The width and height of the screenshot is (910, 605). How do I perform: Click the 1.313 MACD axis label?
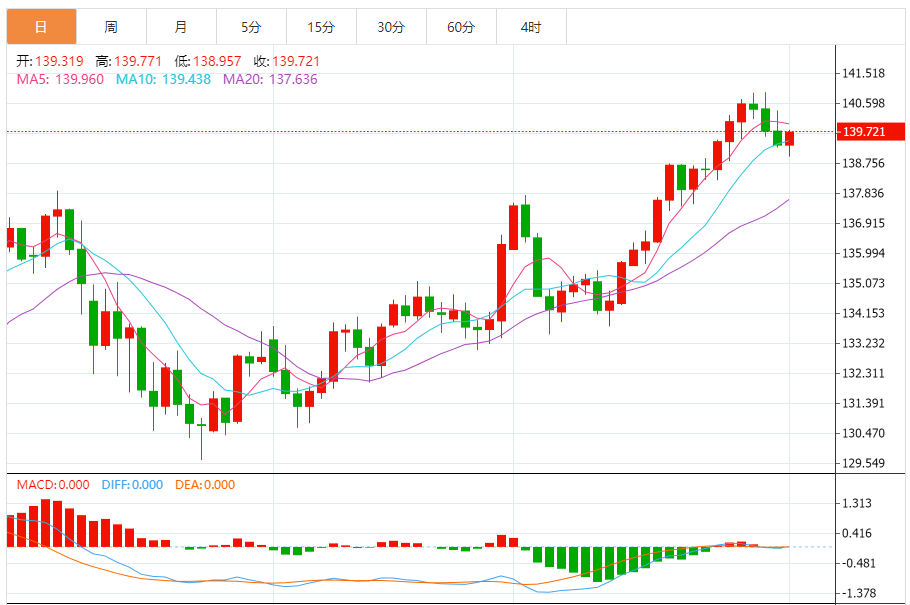click(857, 503)
